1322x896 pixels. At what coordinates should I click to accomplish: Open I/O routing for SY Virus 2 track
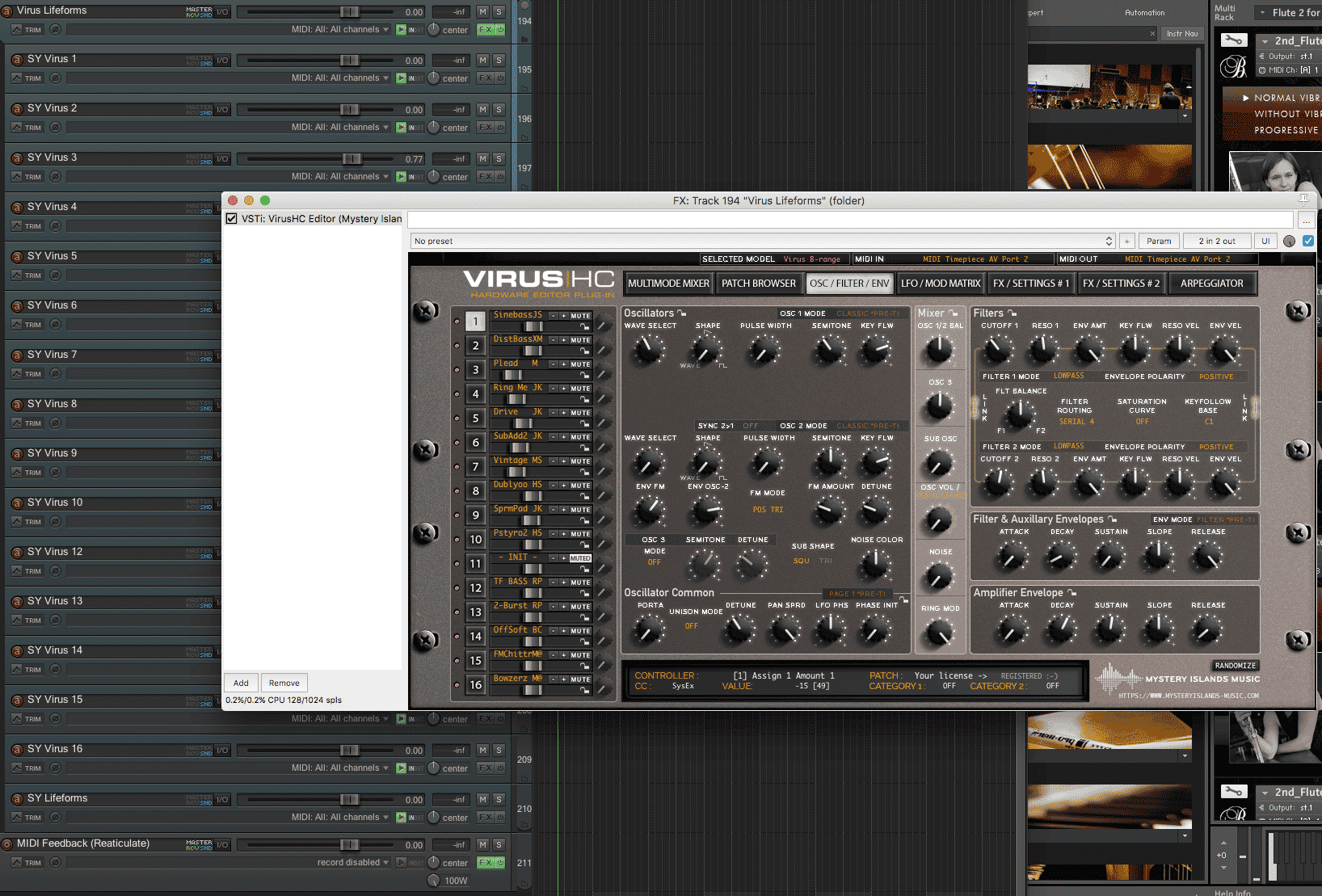(222, 109)
